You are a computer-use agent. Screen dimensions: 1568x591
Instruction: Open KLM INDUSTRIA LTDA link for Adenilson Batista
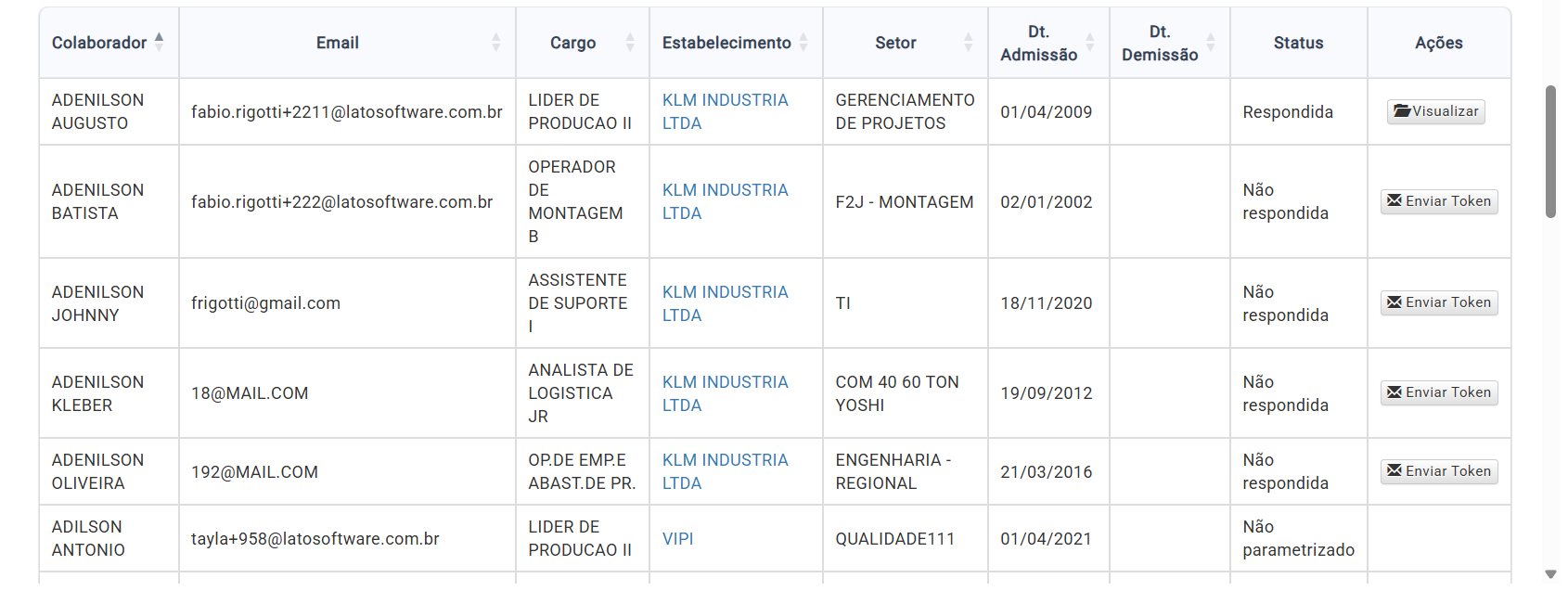725,201
